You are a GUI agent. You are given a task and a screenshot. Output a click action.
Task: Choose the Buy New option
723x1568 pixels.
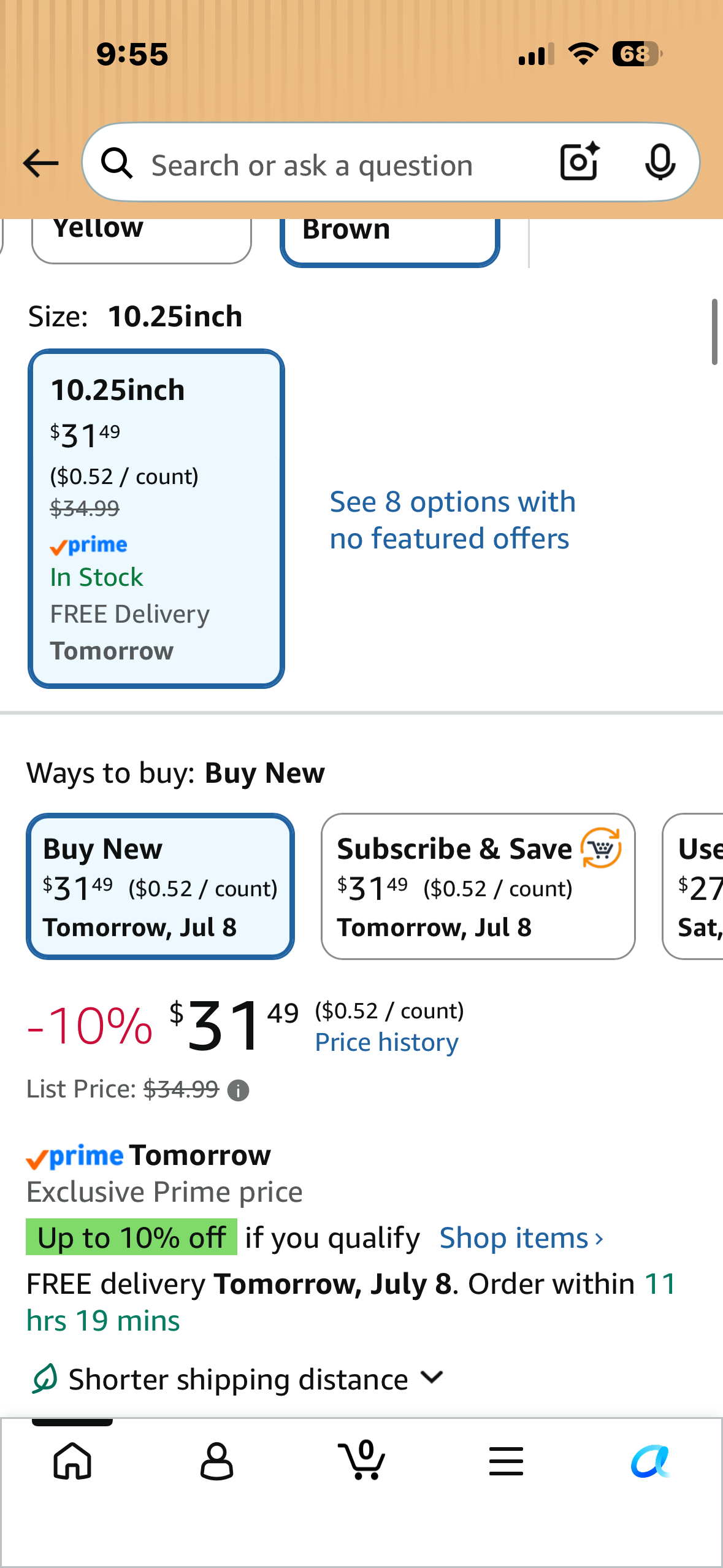161,886
